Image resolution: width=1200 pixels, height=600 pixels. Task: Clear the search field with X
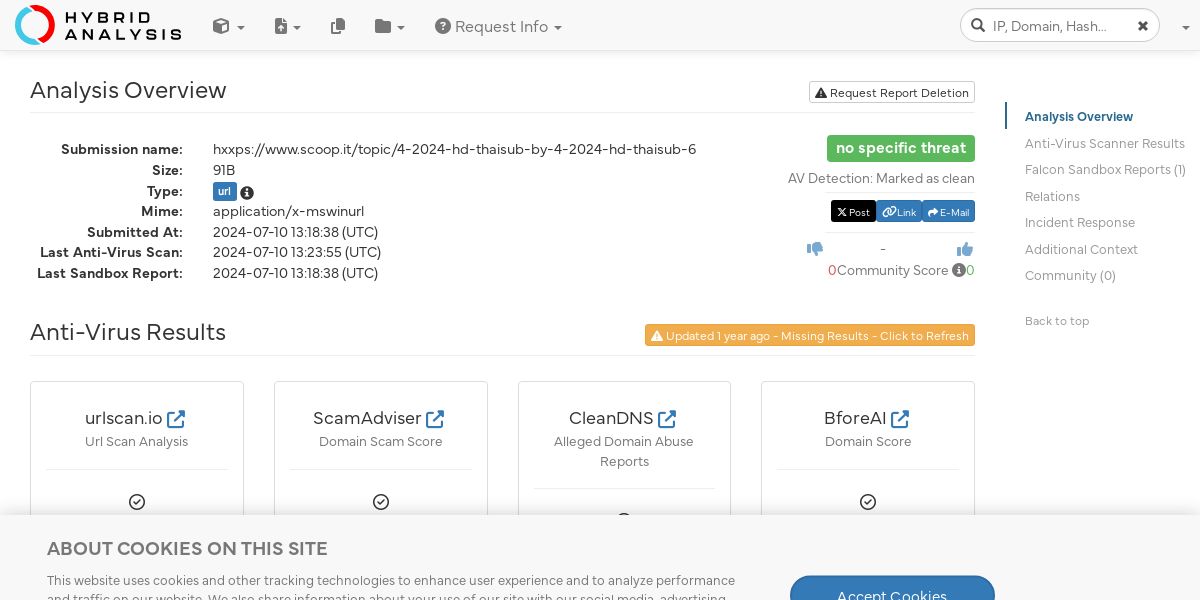pyautogui.click(x=1143, y=26)
